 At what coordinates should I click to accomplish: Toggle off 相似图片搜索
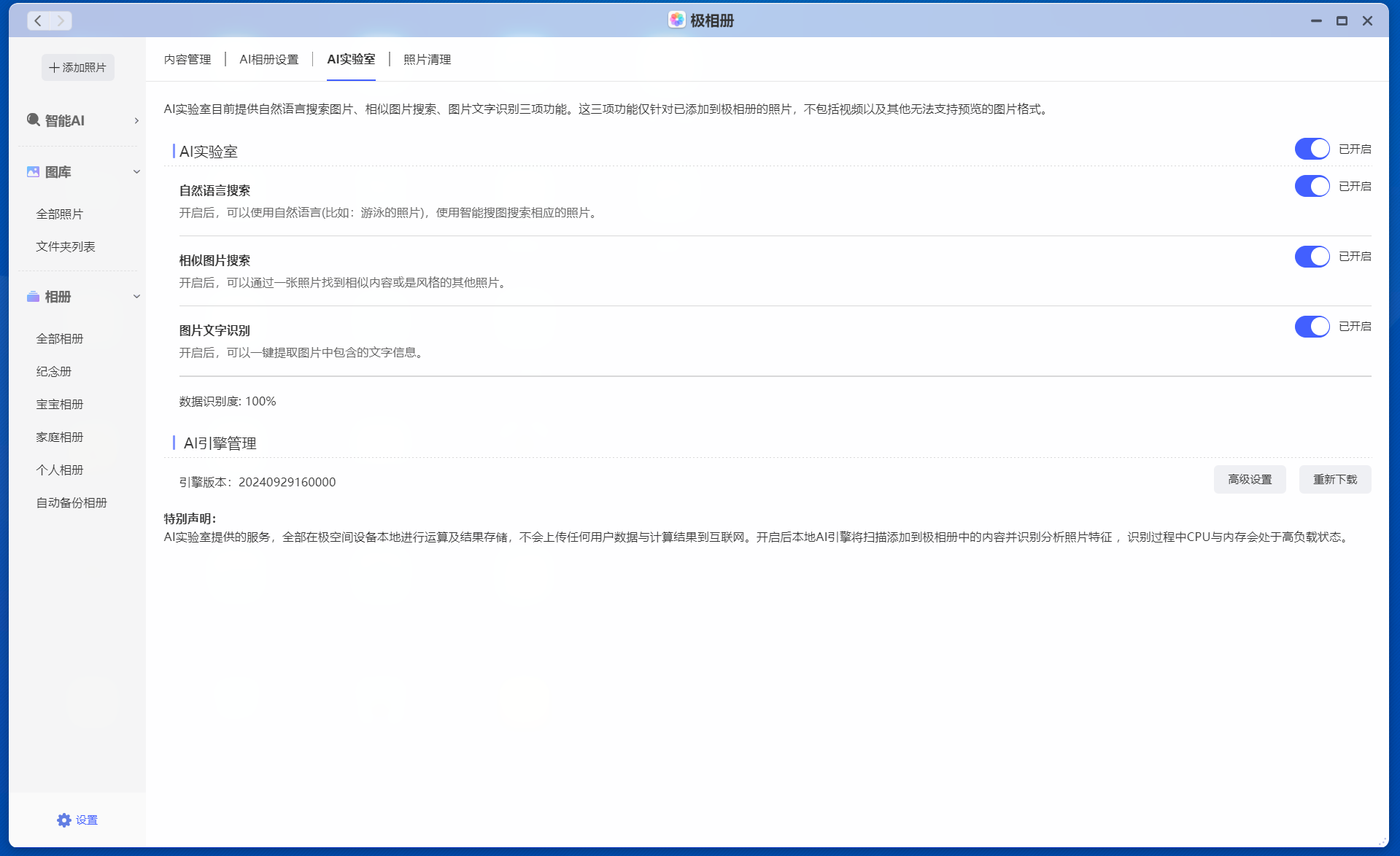tap(1311, 257)
